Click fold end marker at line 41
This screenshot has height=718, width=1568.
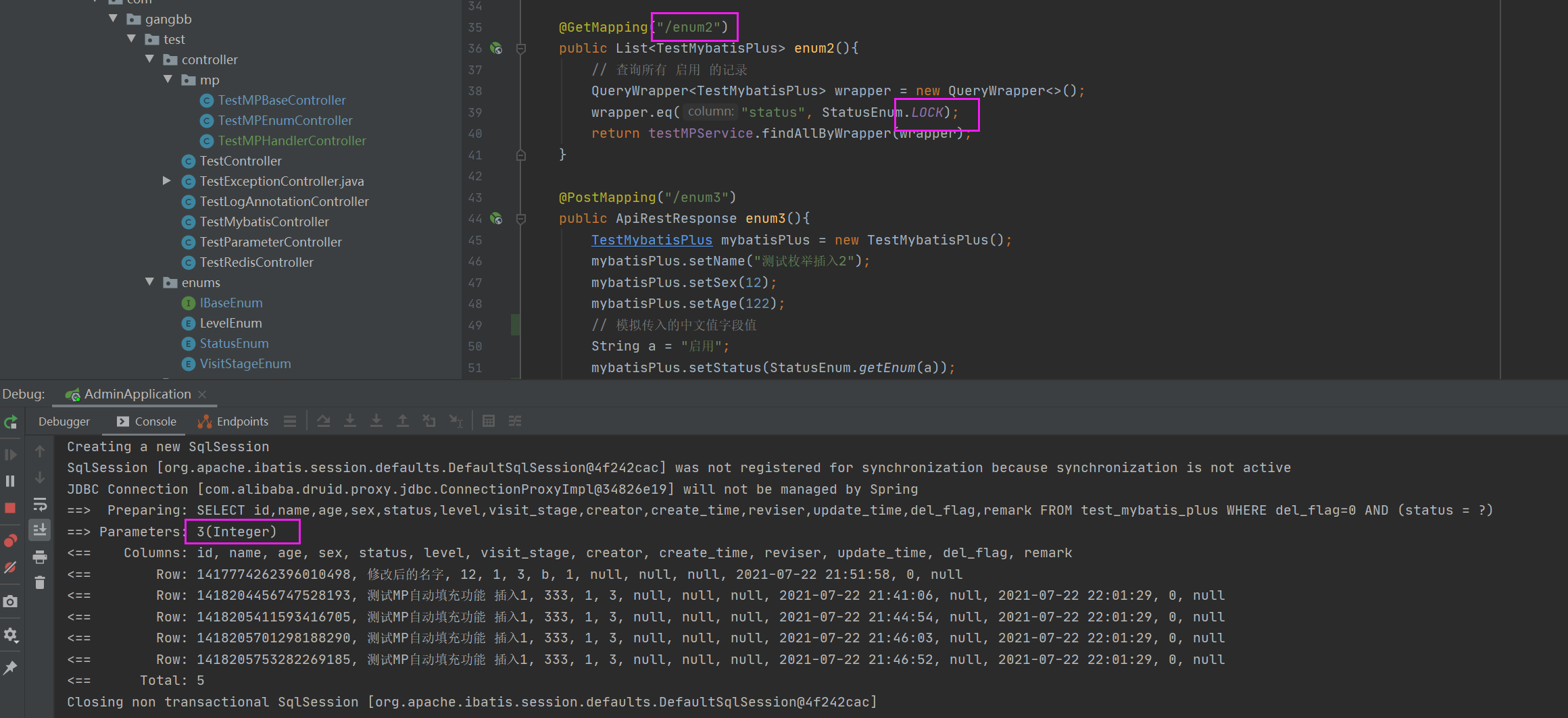(x=521, y=155)
